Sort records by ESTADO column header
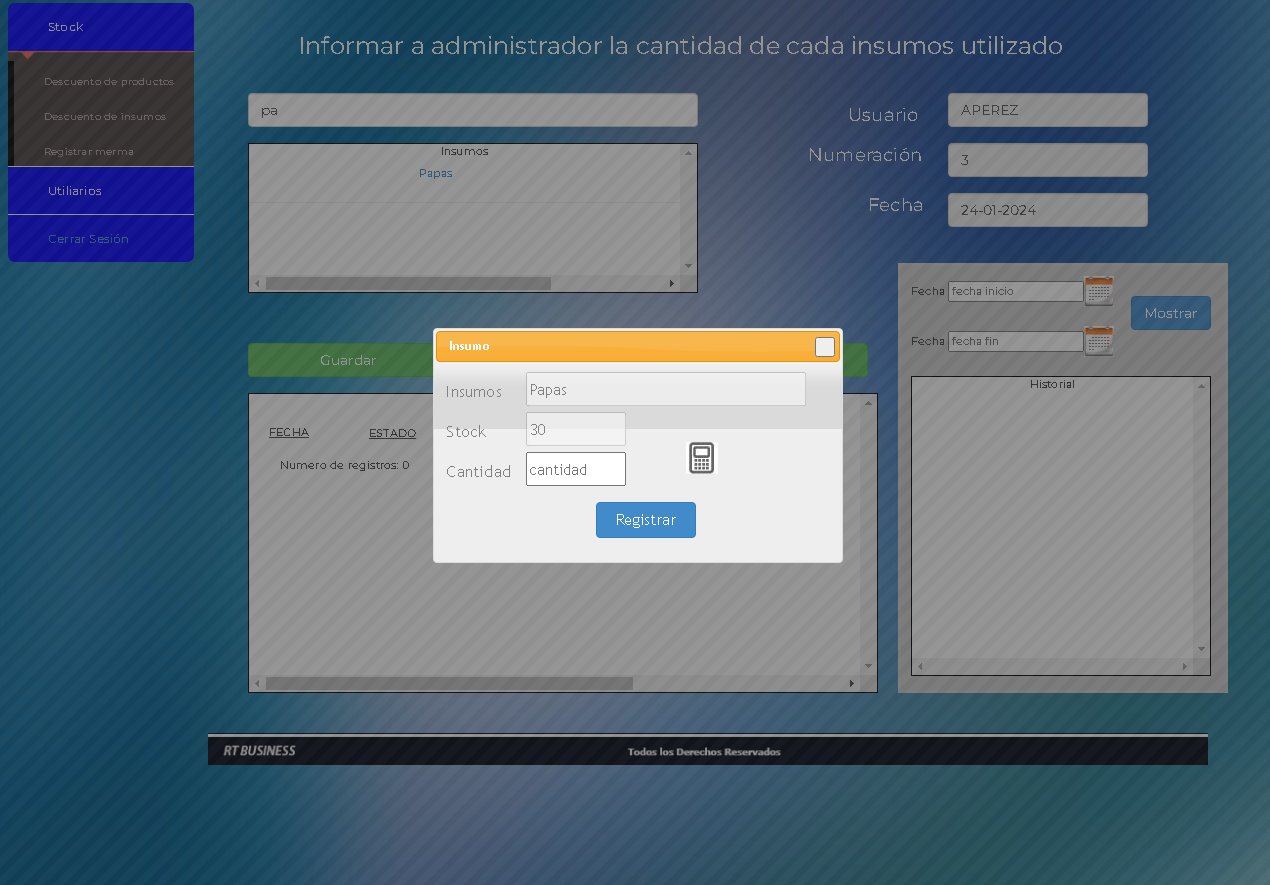1270x885 pixels. pyautogui.click(x=392, y=433)
